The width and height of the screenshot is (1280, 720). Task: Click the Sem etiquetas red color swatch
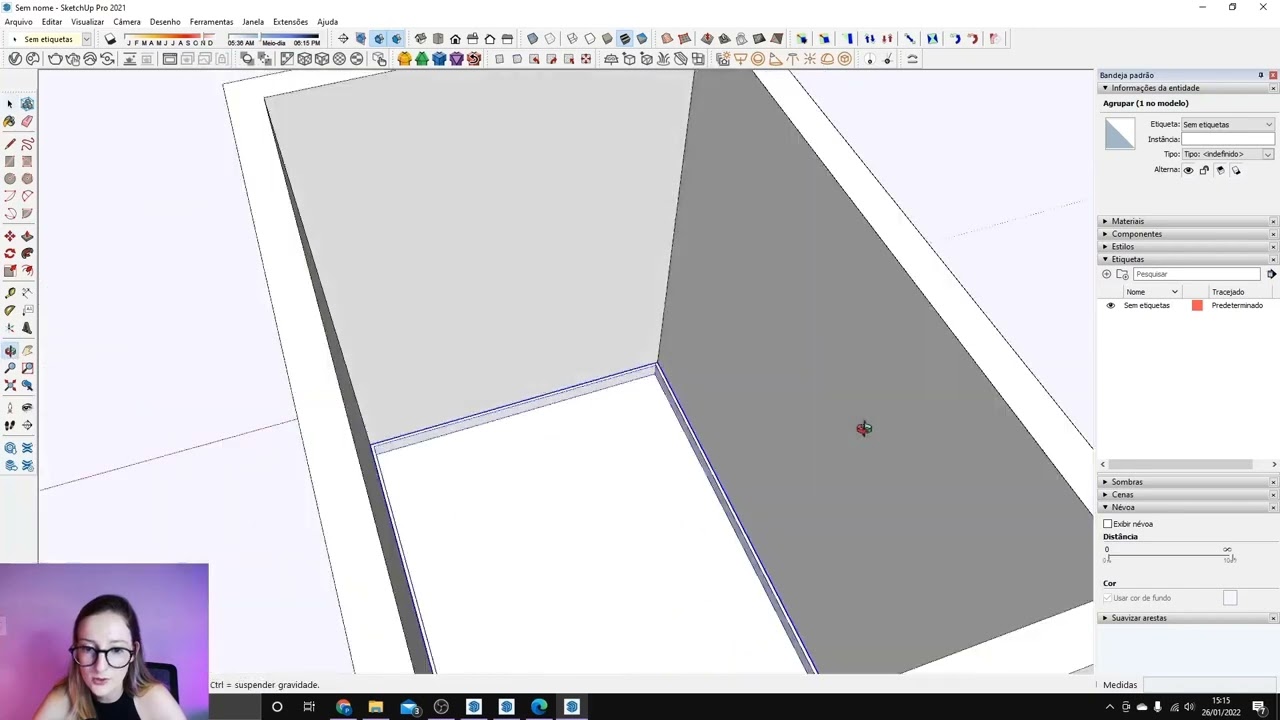click(1197, 305)
